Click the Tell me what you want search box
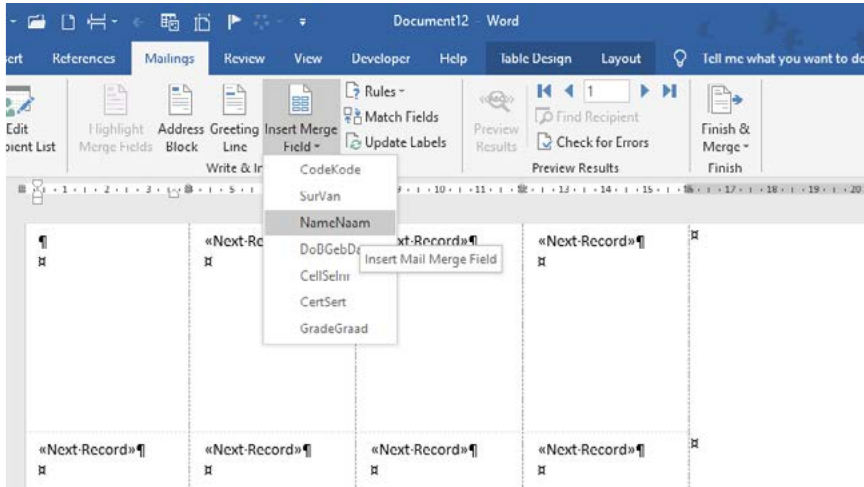Viewport: 864px width, 487px height. (782, 58)
